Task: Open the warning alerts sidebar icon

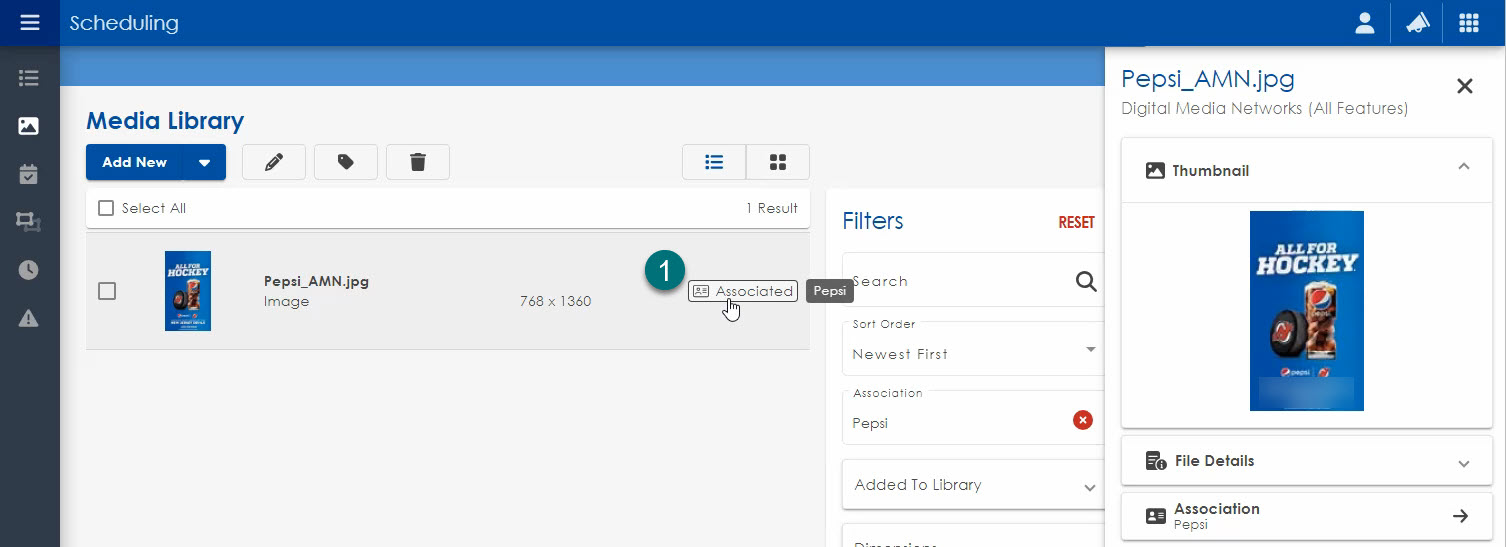Action: click(x=29, y=318)
